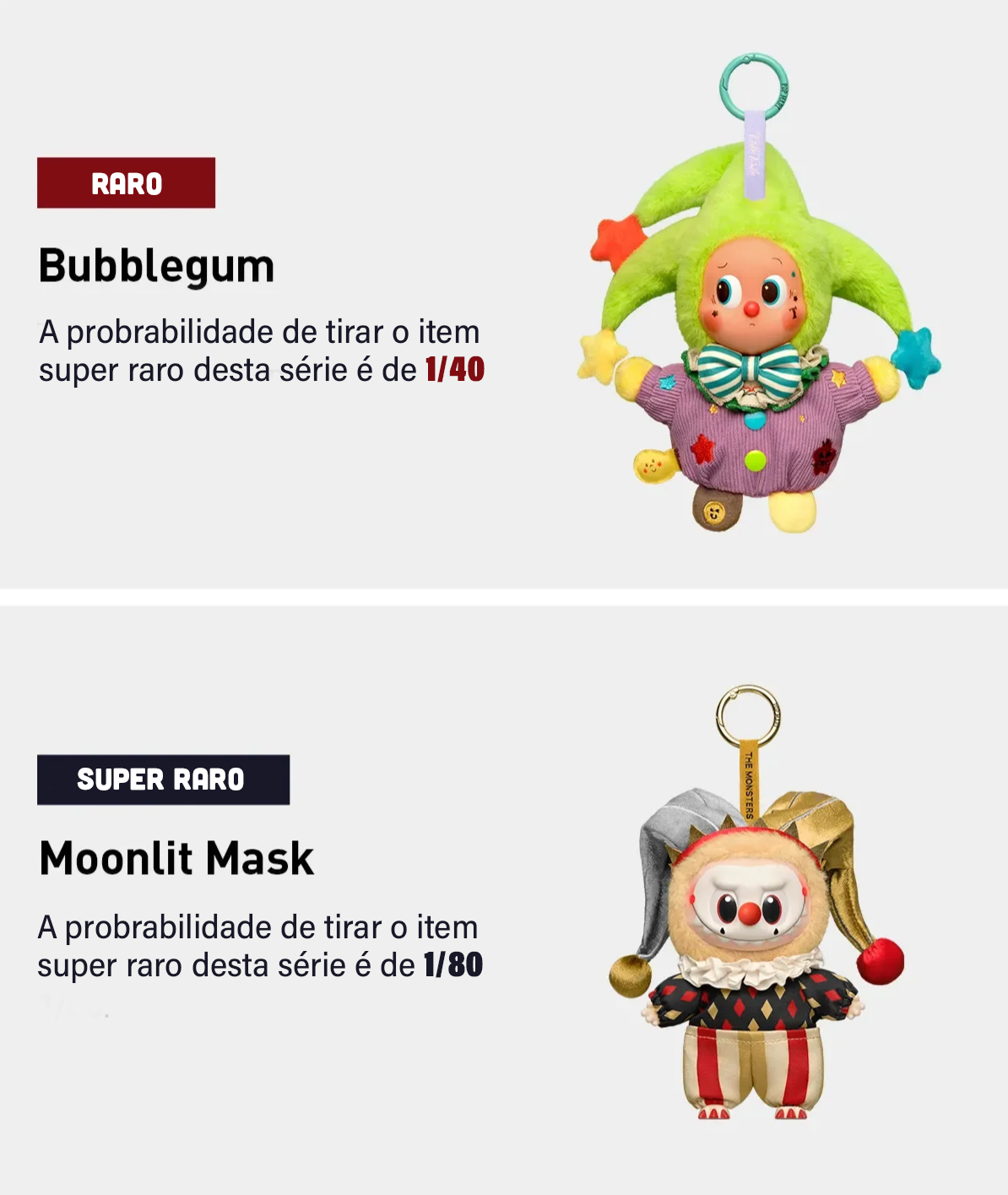Click the red RARO badge
Viewport: 1008px width, 1195px height.
(126, 182)
